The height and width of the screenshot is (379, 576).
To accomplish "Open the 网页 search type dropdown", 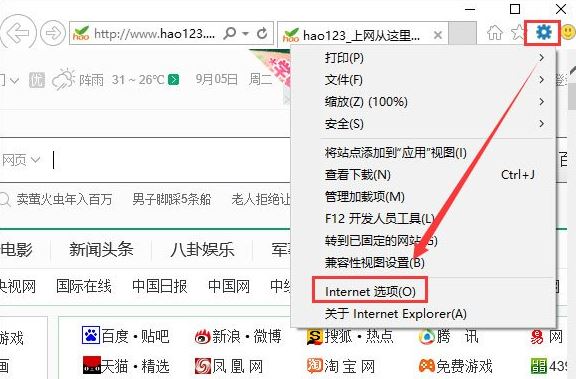I will (21, 160).
